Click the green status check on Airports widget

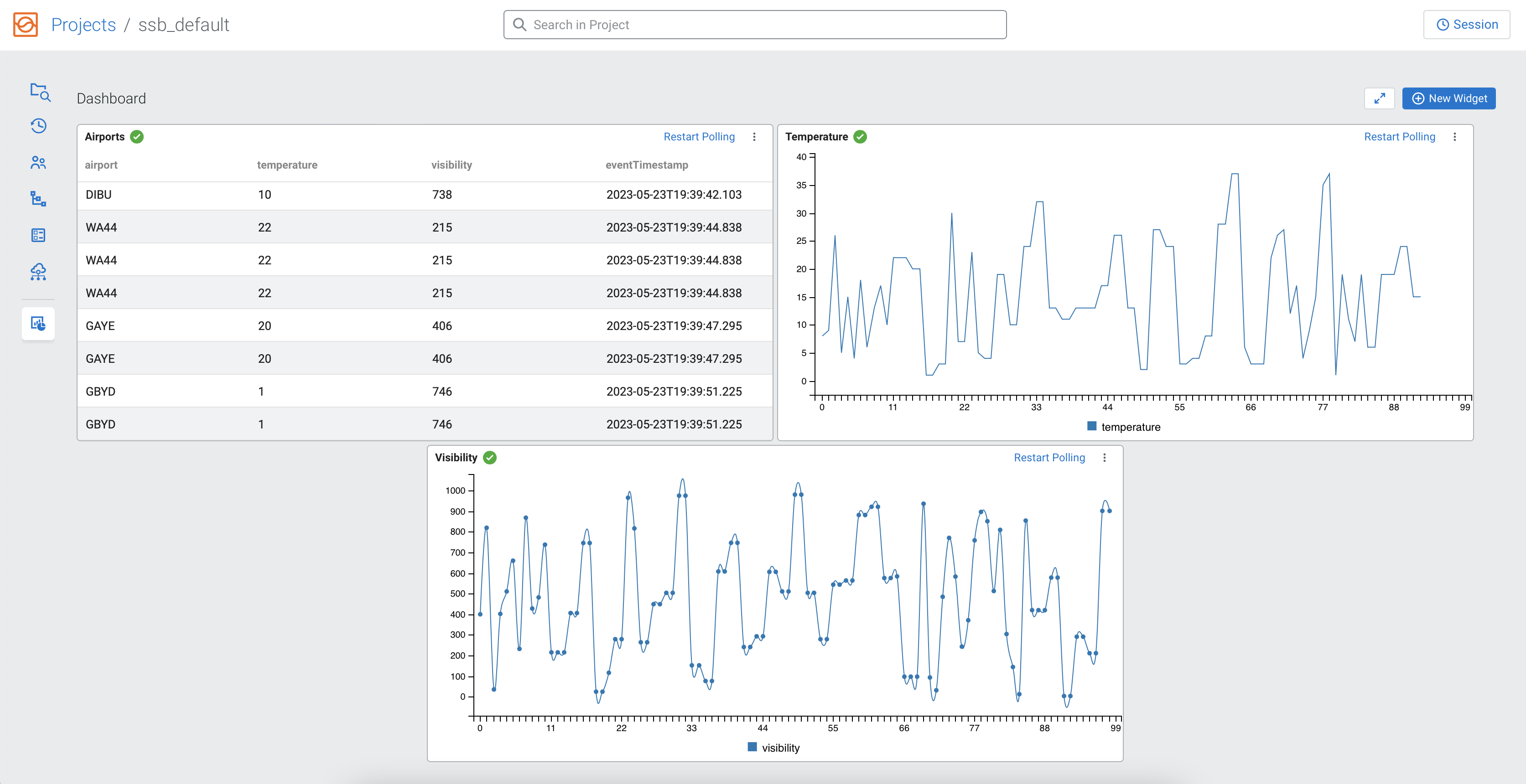point(136,136)
